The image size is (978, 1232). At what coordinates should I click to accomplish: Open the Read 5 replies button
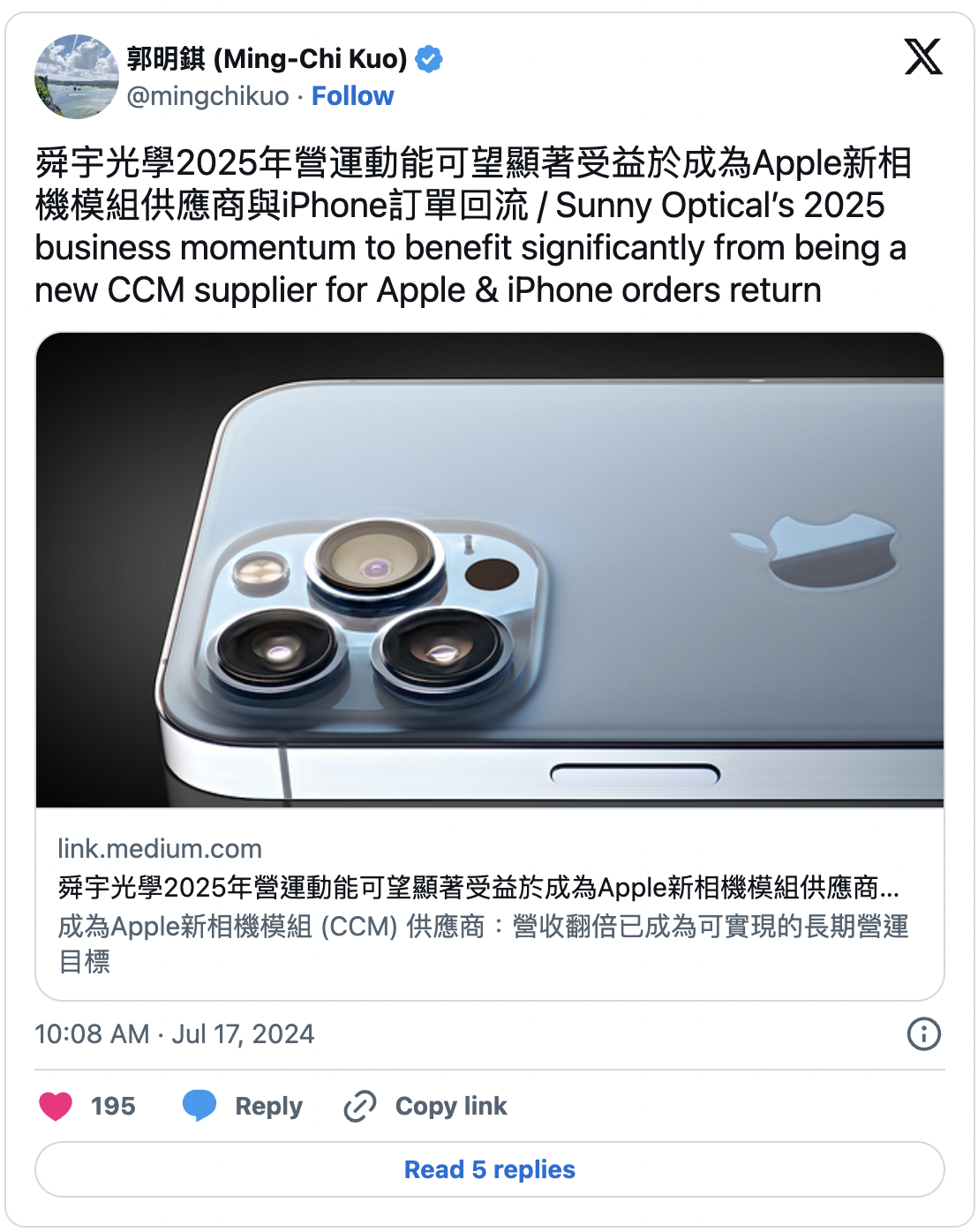tap(490, 1169)
